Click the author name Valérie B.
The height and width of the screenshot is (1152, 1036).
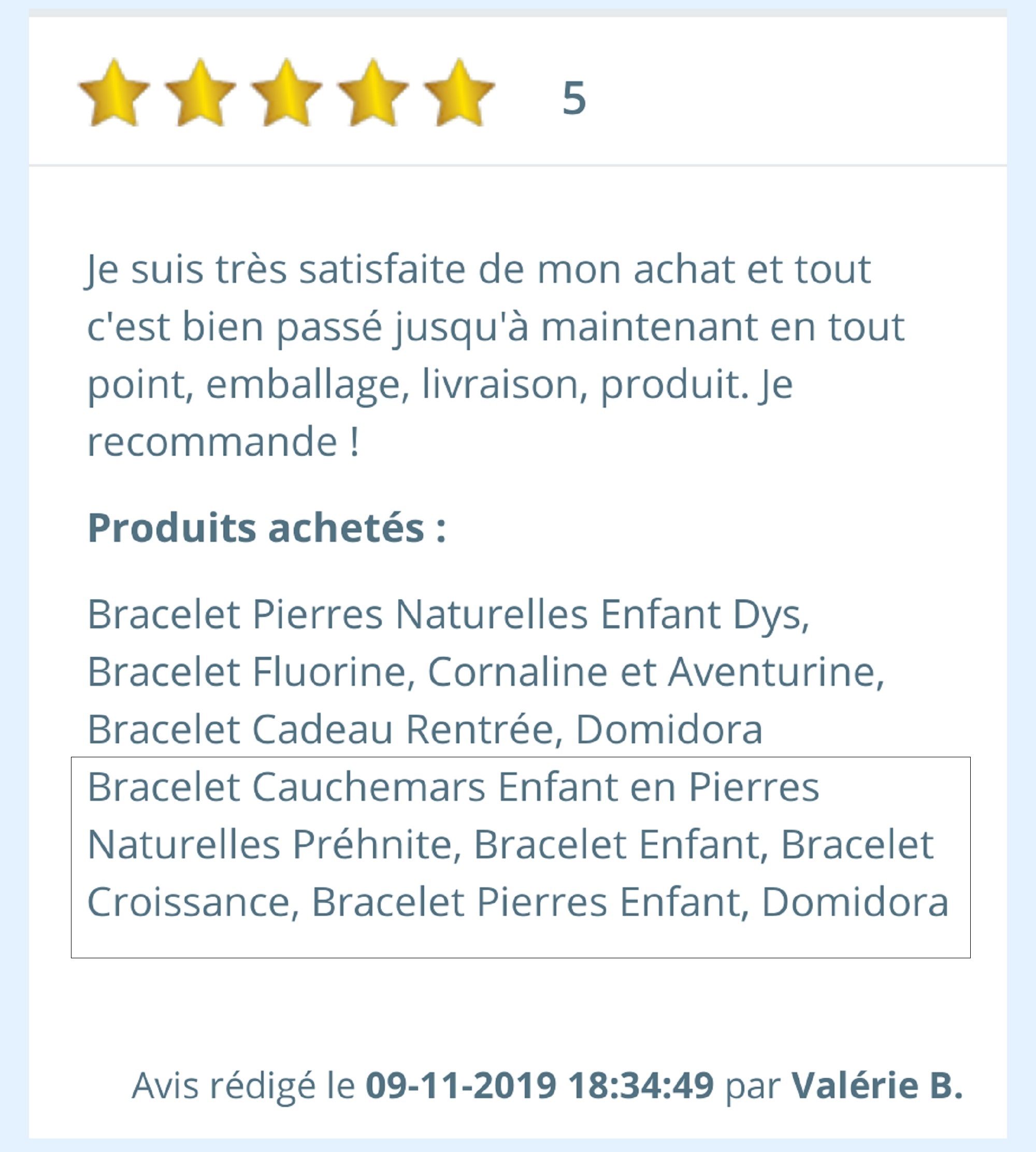coord(876,1085)
